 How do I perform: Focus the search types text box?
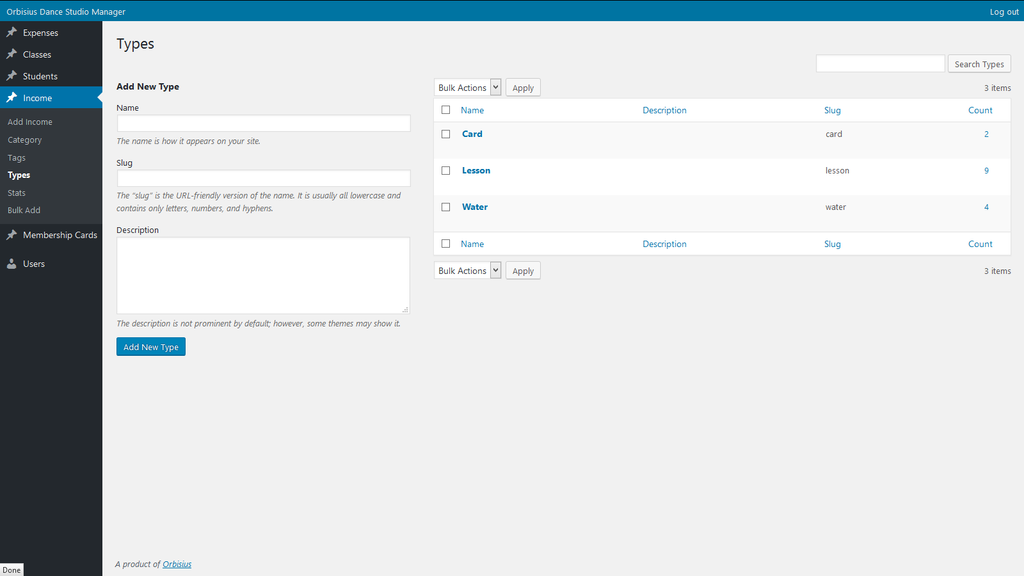(x=880, y=63)
